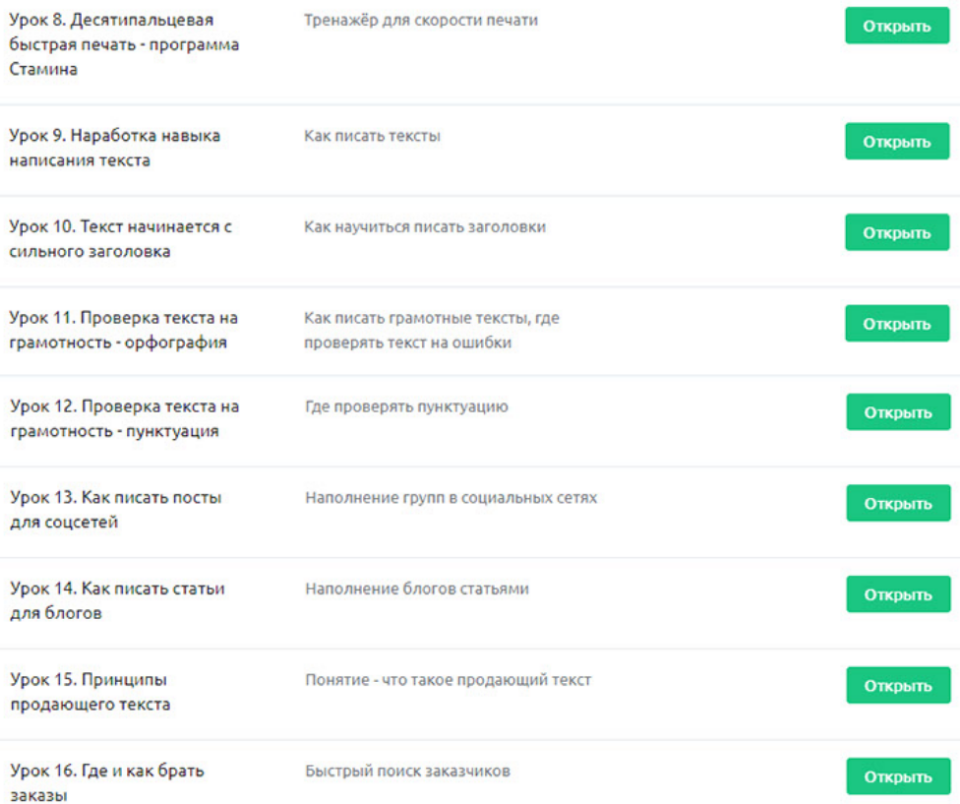Viewport: 960px width, 804px height.
Task: Open Урок 14 using Открыть button
Action: pos(897,595)
